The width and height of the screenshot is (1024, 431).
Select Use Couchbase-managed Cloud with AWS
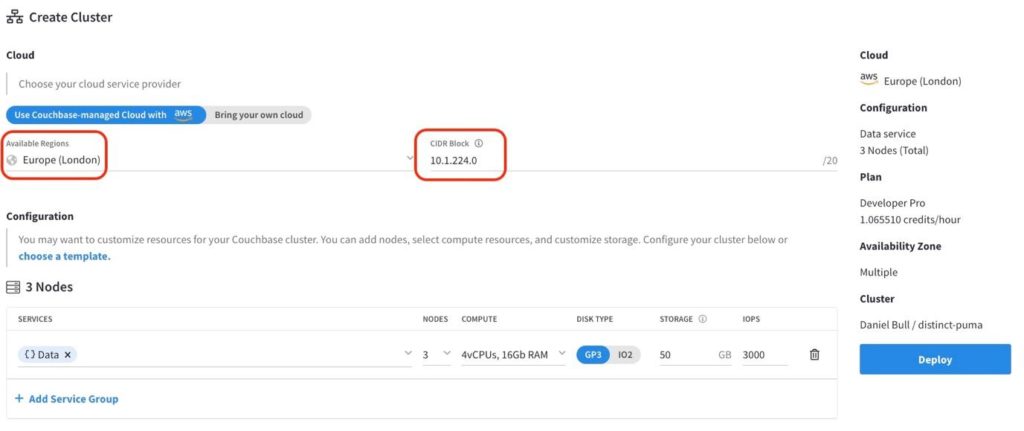click(x=106, y=115)
